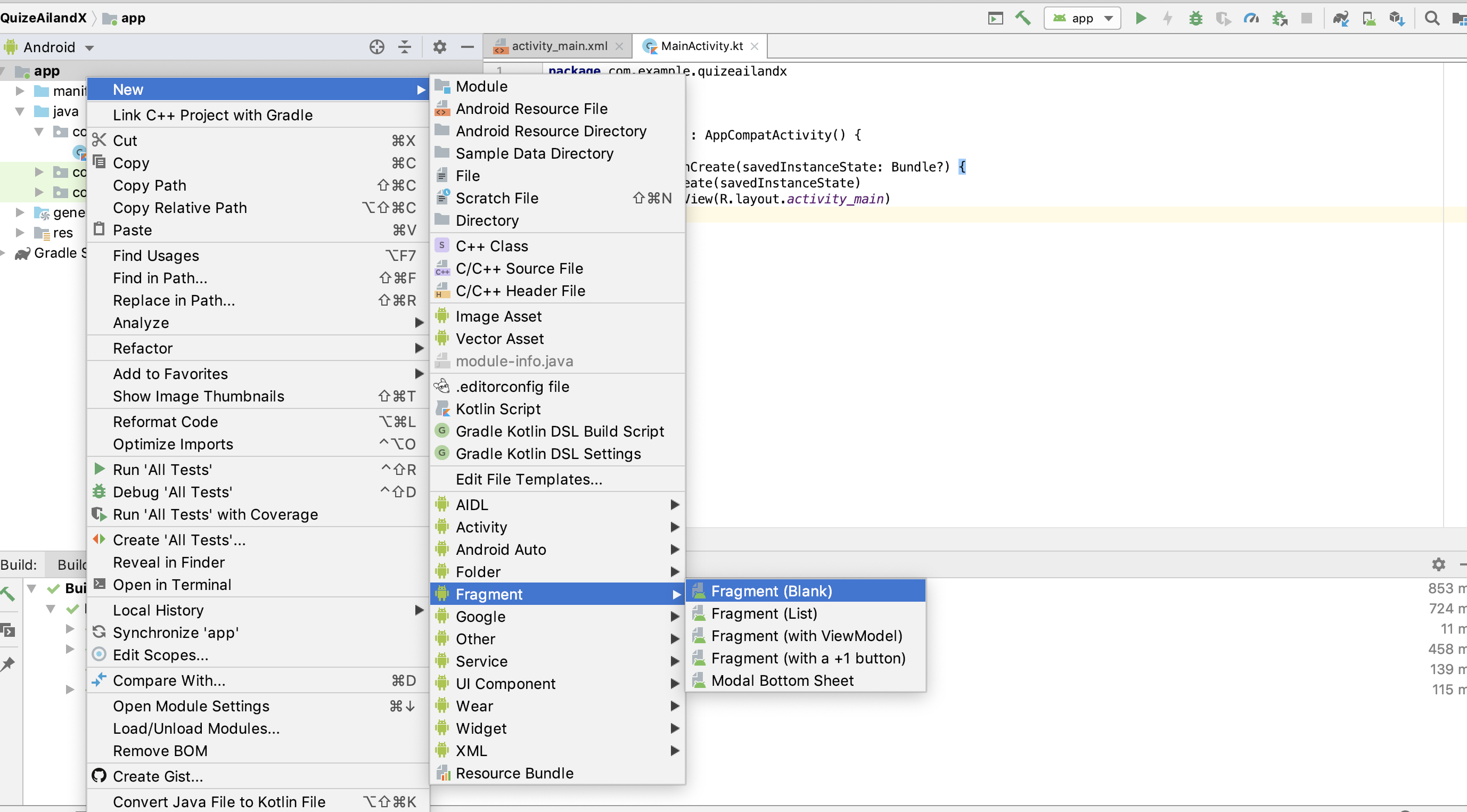Select Vector Asset option

coord(558,338)
